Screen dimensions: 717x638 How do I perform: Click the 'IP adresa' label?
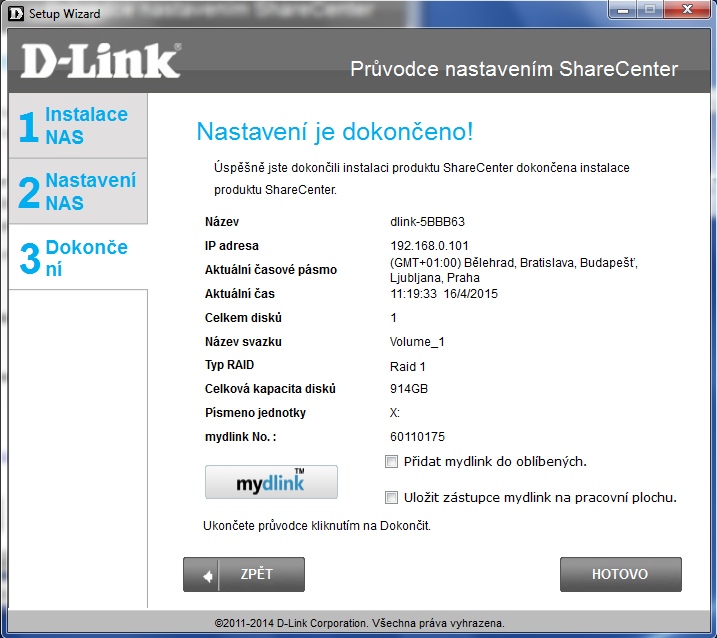[x=231, y=246]
